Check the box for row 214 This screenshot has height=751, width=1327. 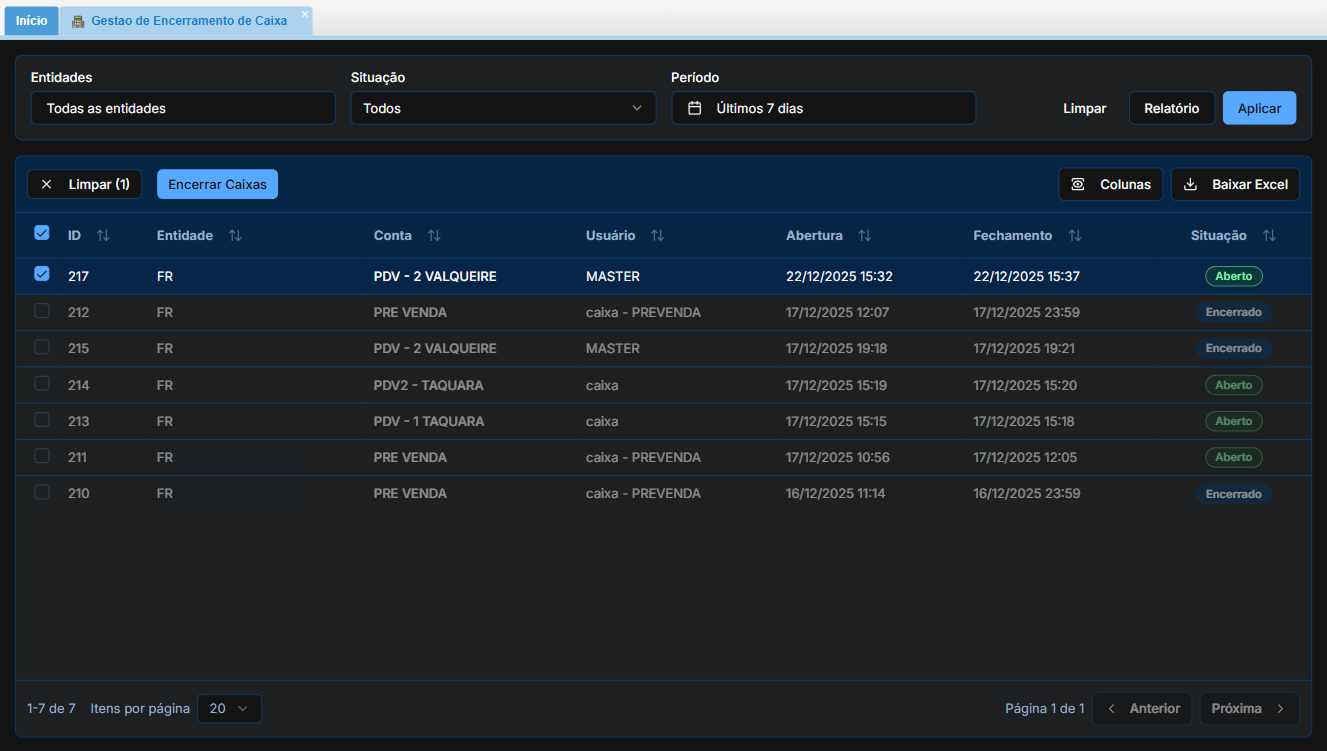[42, 384]
